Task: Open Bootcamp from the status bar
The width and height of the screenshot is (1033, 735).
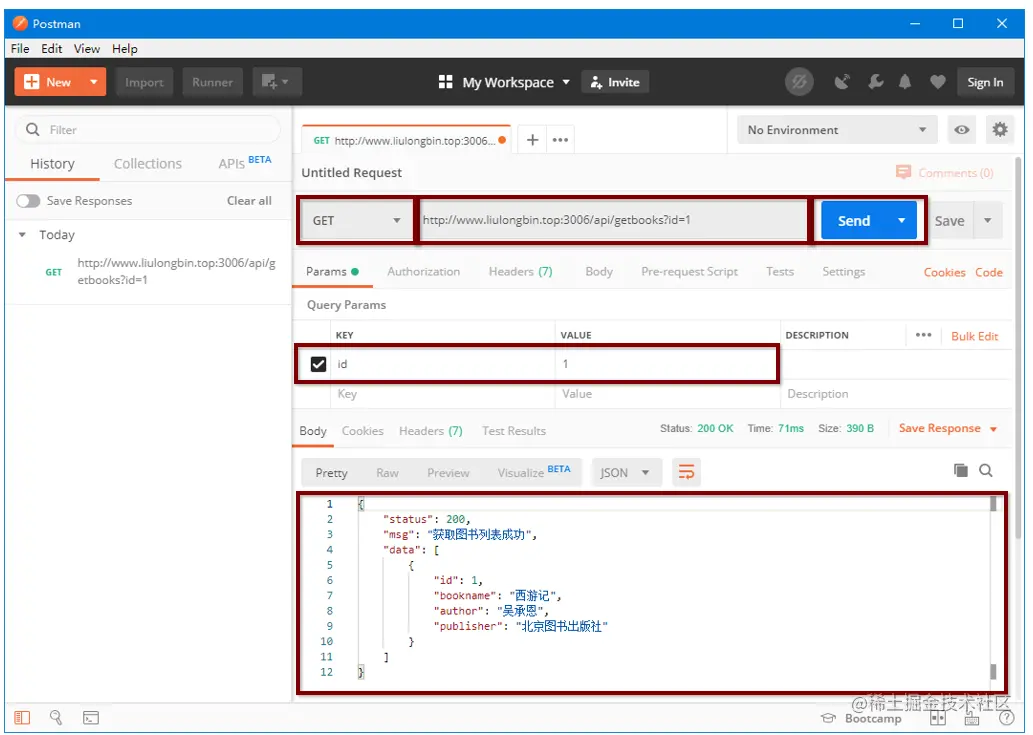Action: pos(861,718)
